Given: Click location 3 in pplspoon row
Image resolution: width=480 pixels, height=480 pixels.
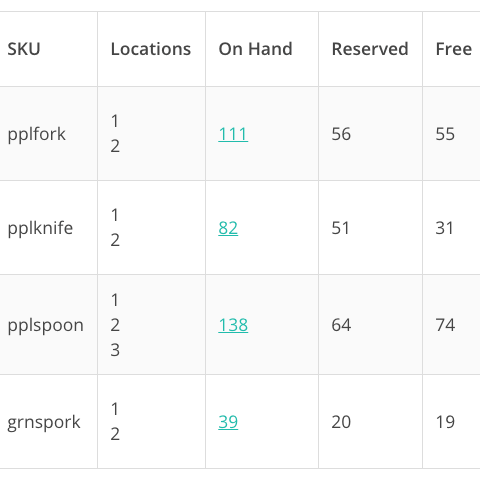Looking at the screenshot, I should [115, 350].
